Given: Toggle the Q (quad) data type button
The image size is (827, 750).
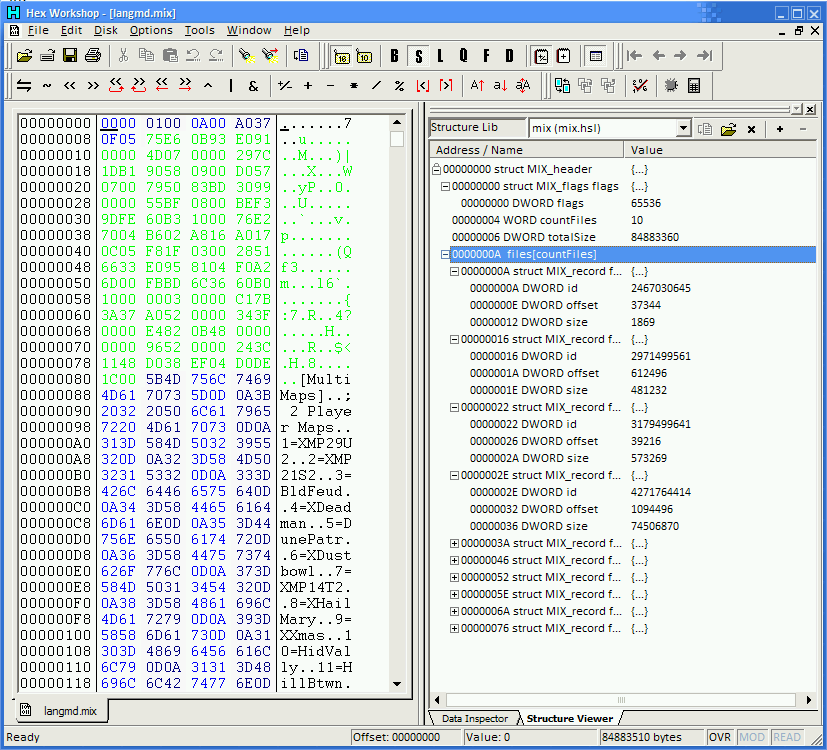Looking at the screenshot, I should (463, 55).
